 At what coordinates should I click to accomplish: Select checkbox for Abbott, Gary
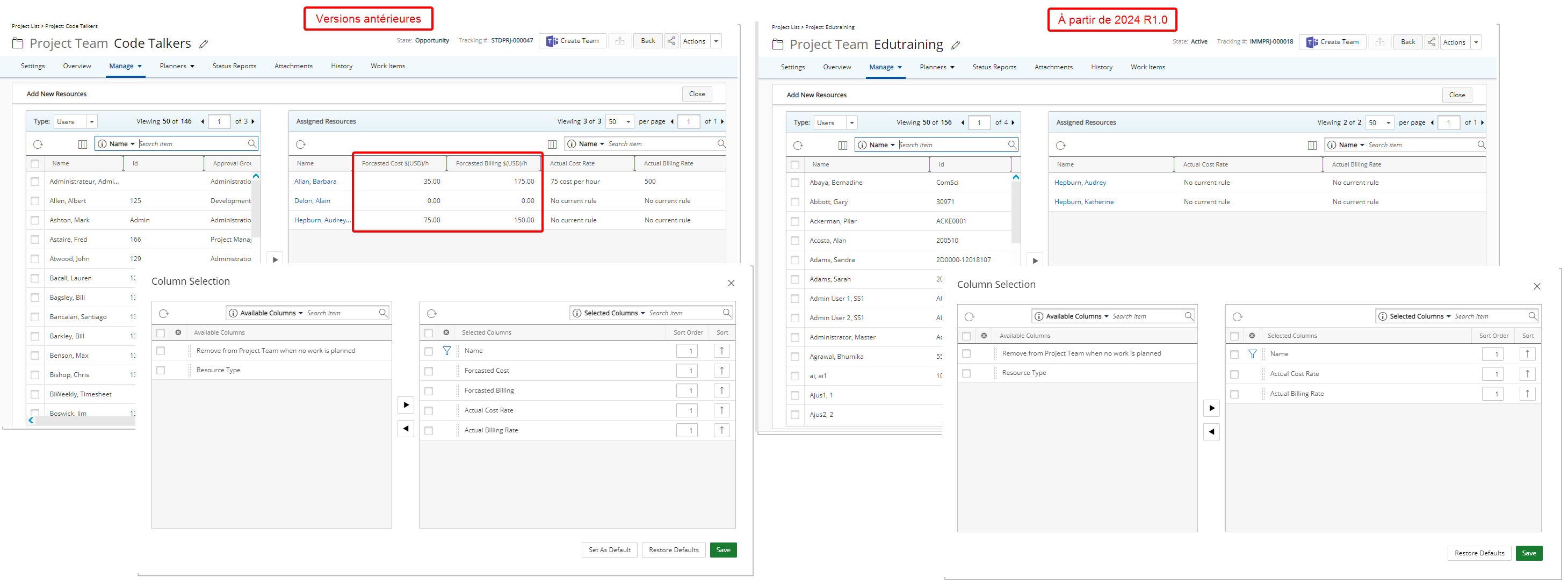(795, 202)
